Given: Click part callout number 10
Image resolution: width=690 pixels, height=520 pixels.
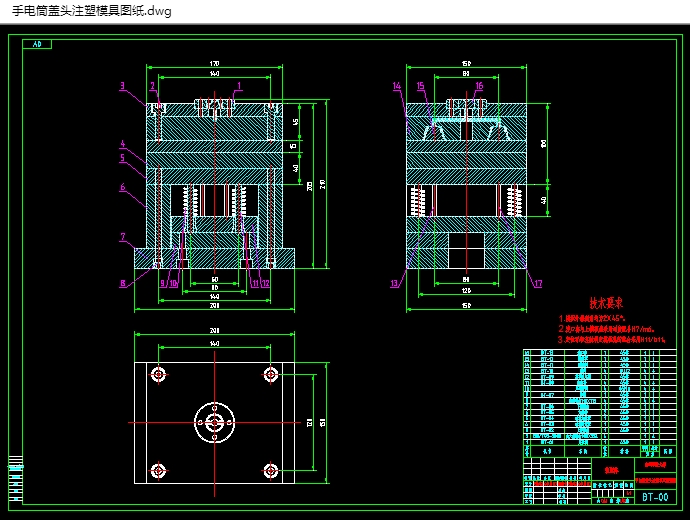Looking at the screenshot, I should click(x=173, y=283).
